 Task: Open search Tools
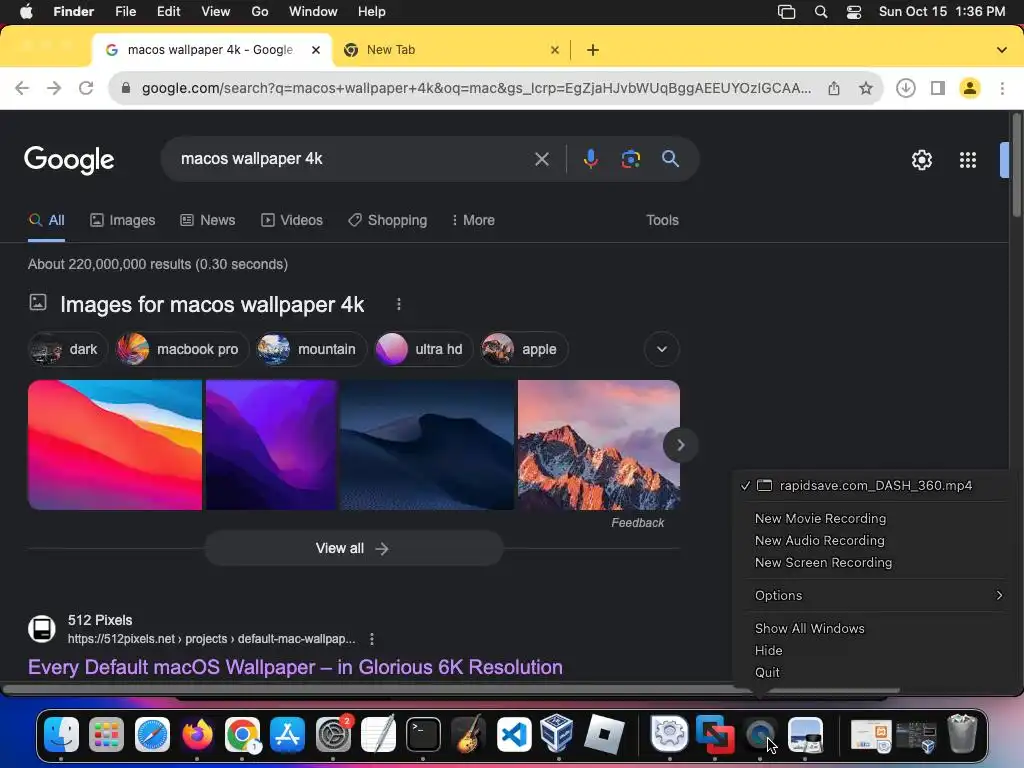pos(662,220)
